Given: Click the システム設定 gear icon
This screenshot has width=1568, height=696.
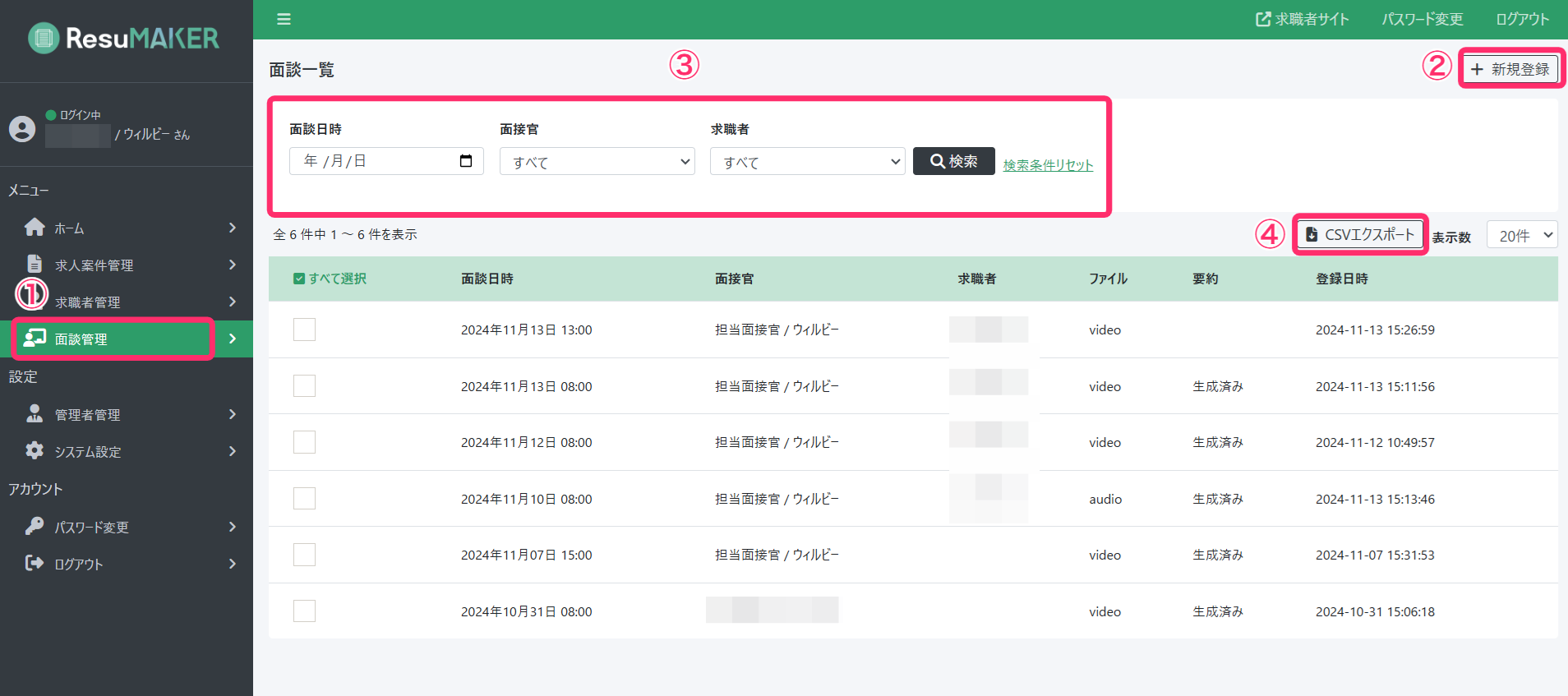Looking at the screenshot, I should click(x=35, y=450).
